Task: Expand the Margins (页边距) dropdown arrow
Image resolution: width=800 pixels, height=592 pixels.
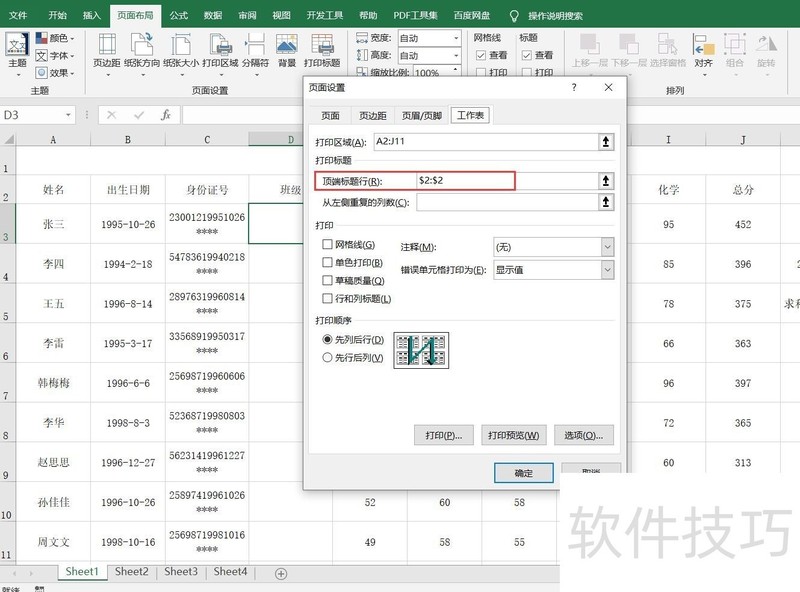Action: 108,75
